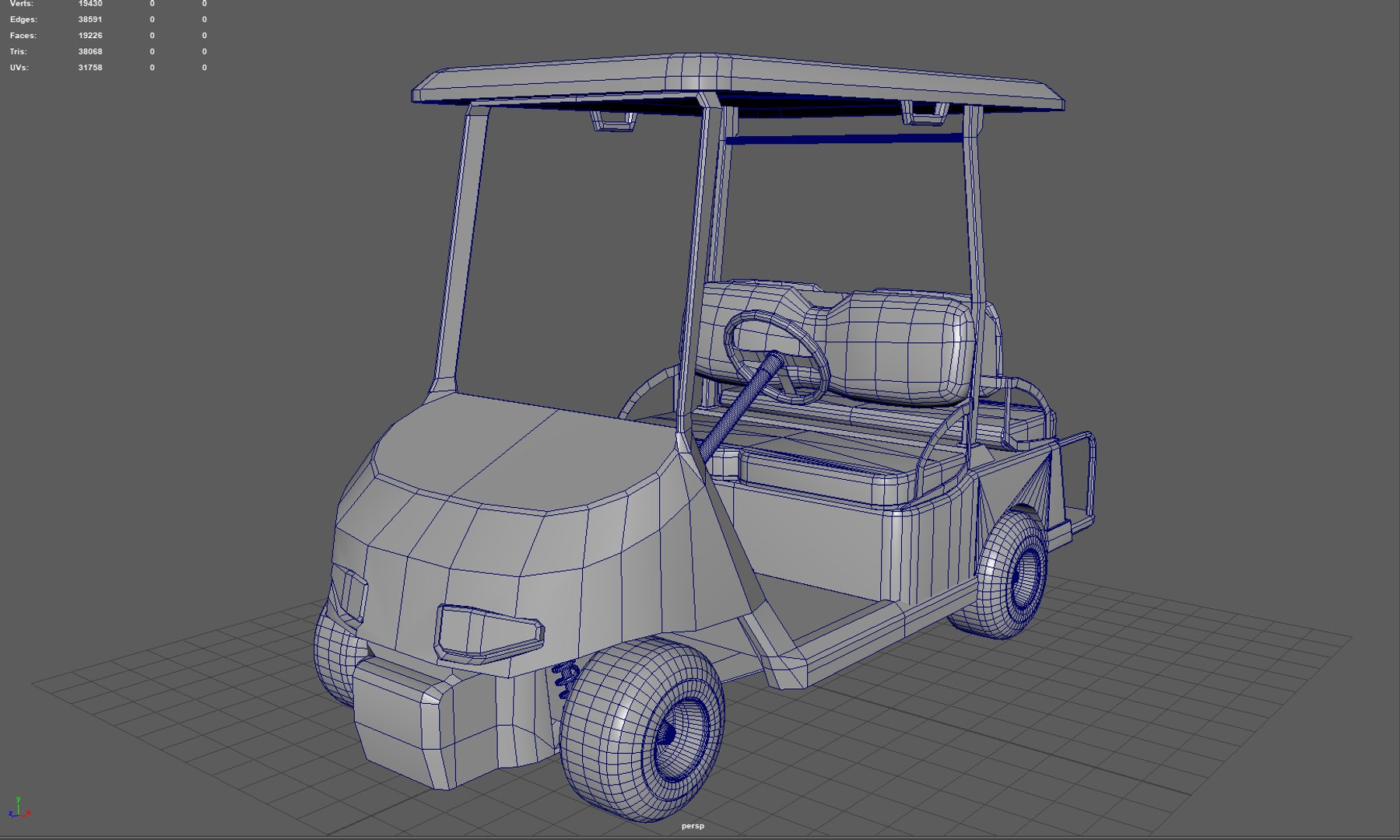The width and height of the screenshot is (1400, 840).
Task: Click the "Tris:" poly count label
Action: pos(18,51)
